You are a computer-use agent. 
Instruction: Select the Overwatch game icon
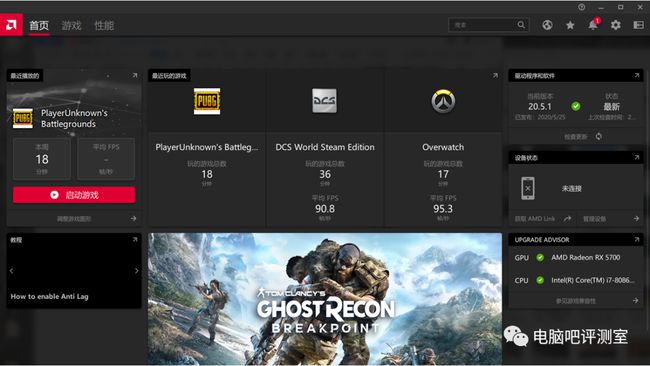(x=443, y=101)
